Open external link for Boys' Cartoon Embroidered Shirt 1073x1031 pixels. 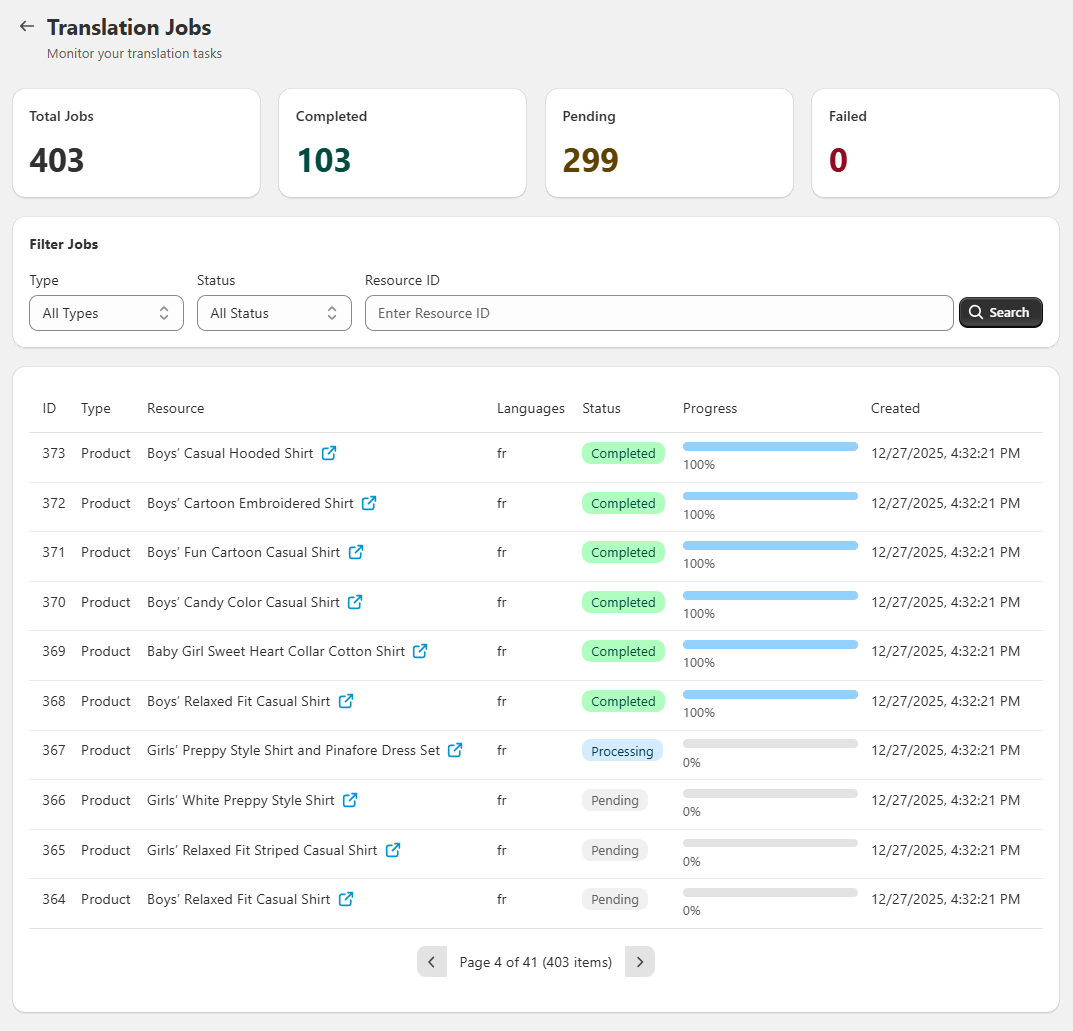pos(369,503)
